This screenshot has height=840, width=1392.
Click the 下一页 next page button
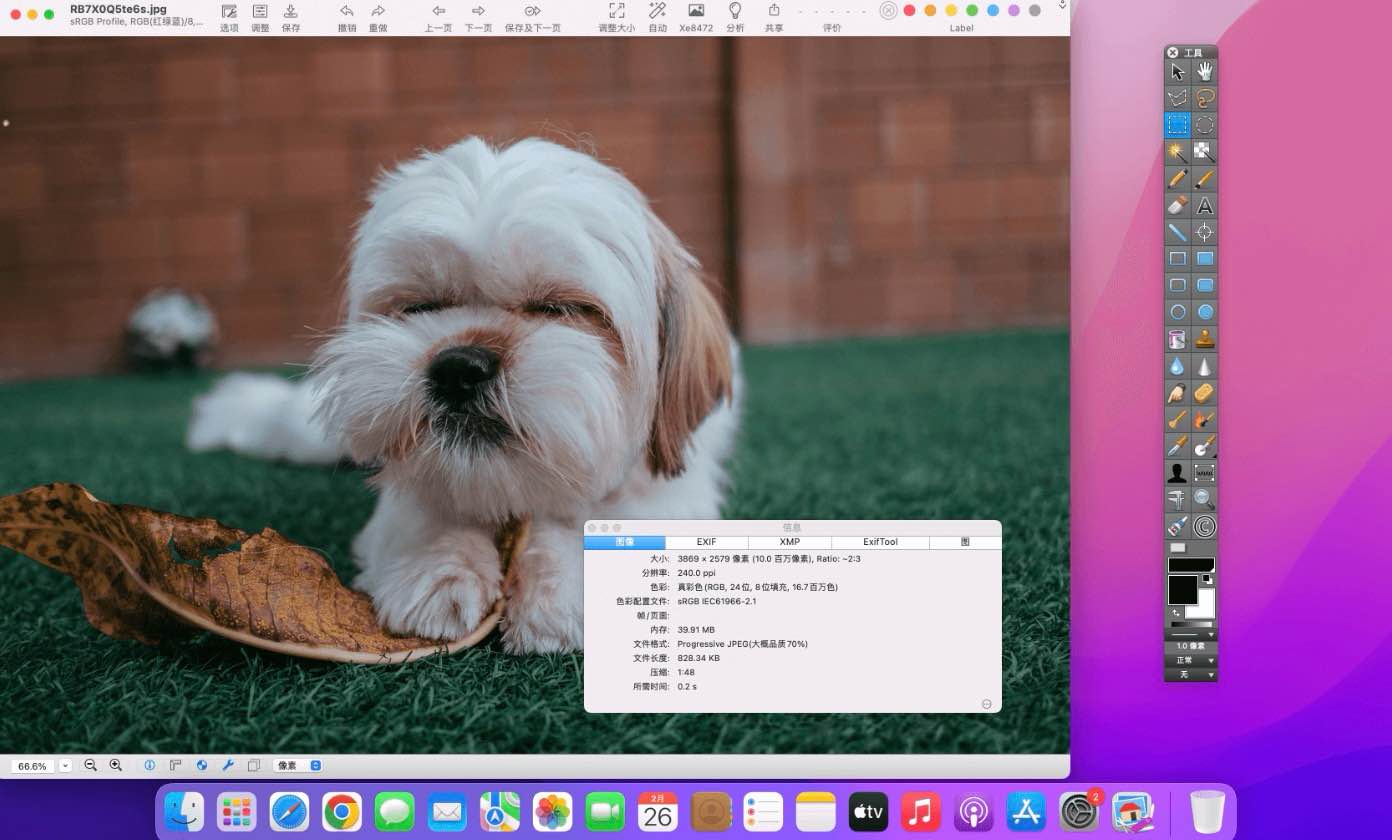pyautogui.click(x=478, y=11)
